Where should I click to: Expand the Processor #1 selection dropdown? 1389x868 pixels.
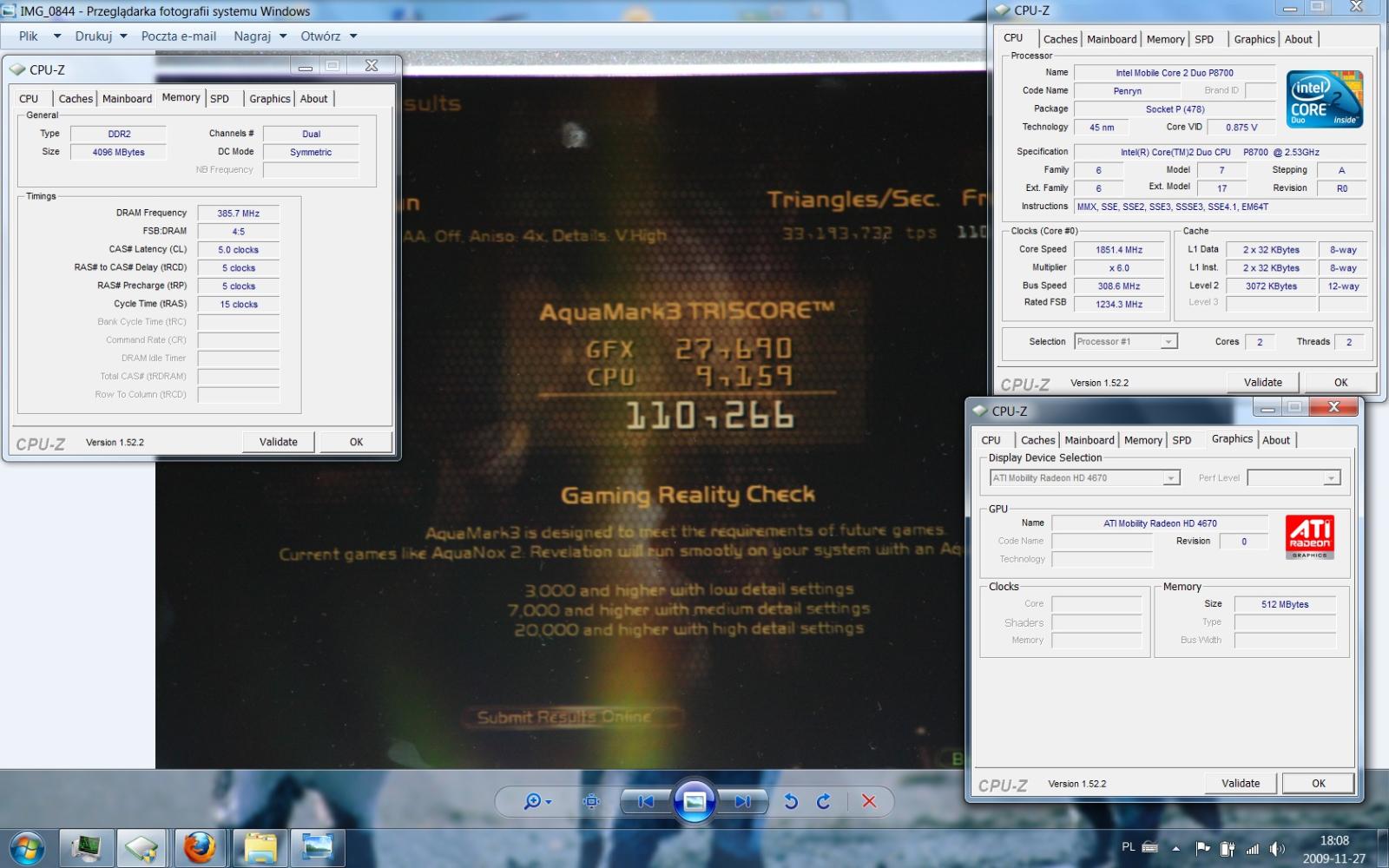pyautogui.click(x=1168, y=342)
